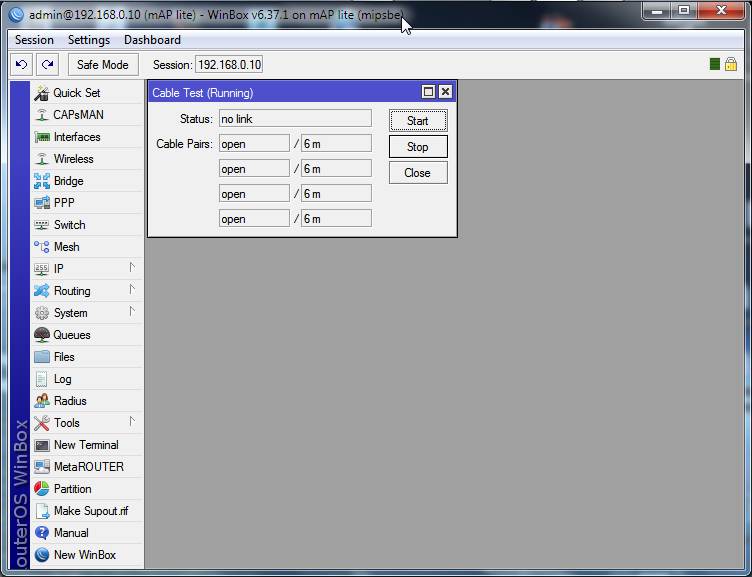Maximize the Cable Test dialog

[x=428, y=92]
